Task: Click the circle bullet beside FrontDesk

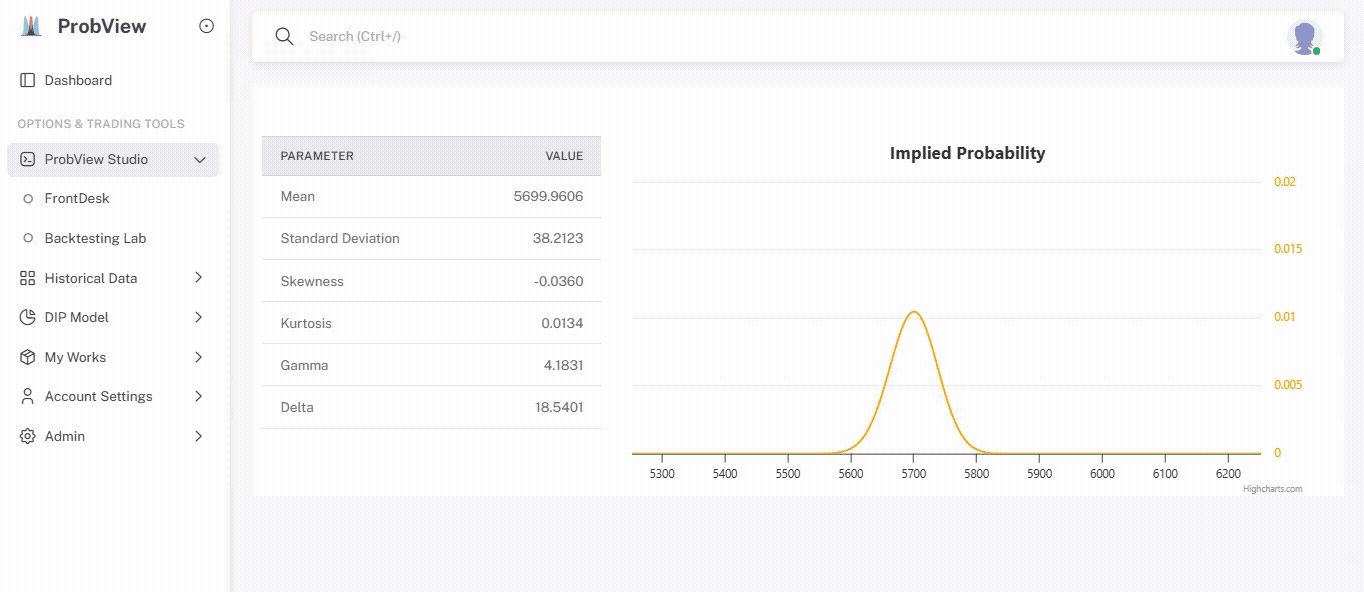Action: coord(28,198)
